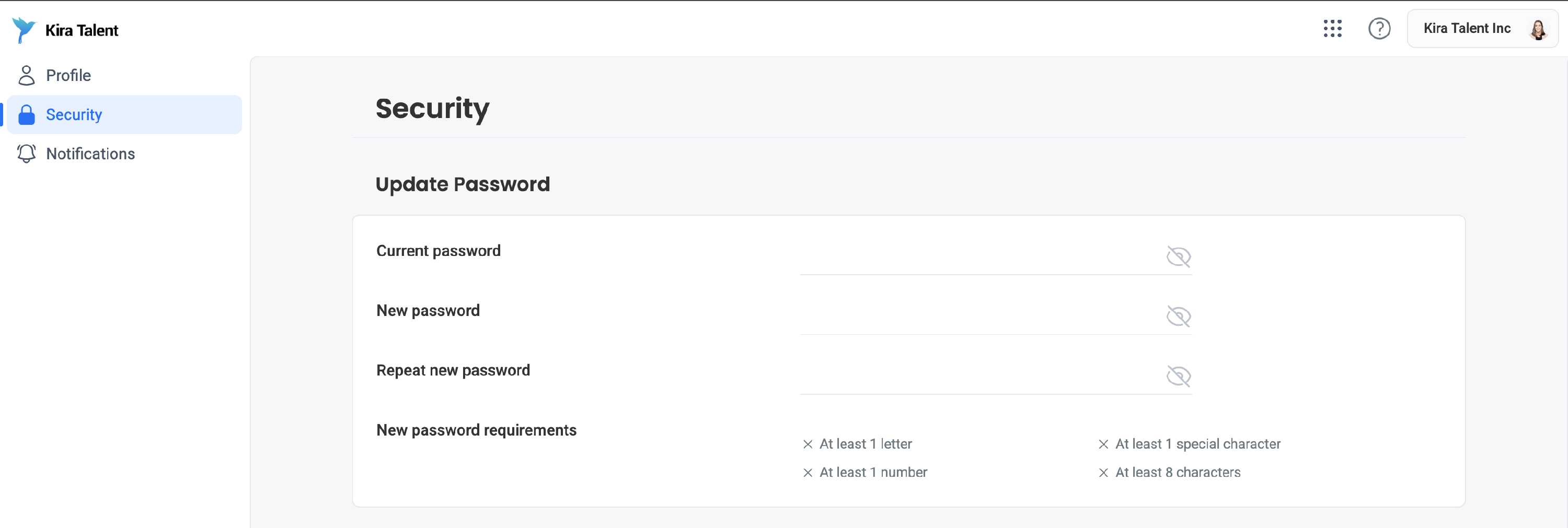1568x528 pixels.
Task: Click the user avatar photo
Action: click(1538, 29)
